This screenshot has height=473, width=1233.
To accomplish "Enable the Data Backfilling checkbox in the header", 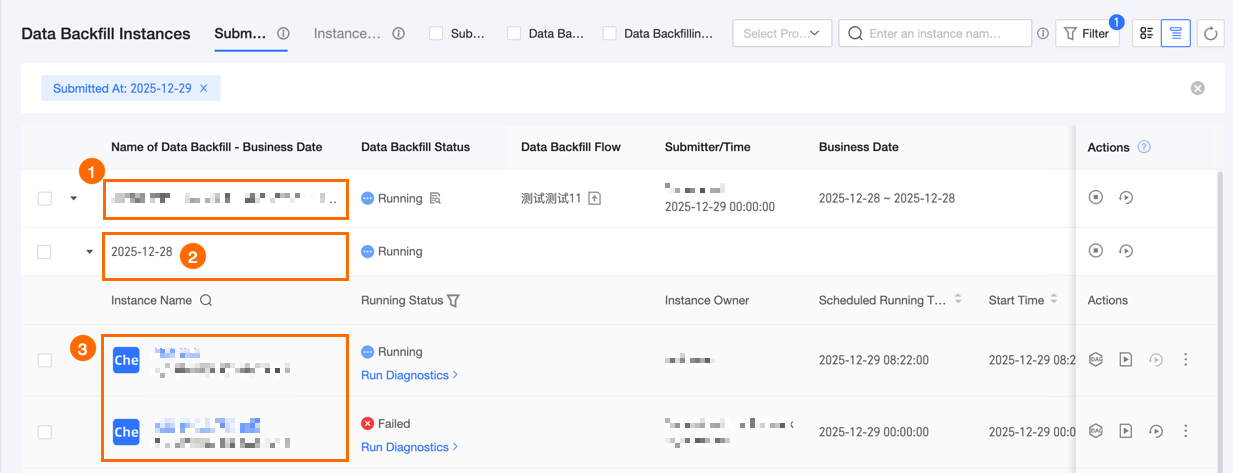I will click(610, 33).
